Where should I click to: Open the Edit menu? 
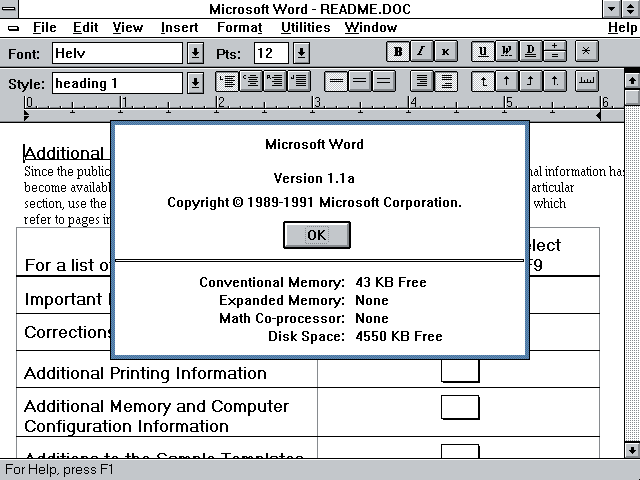pos(85,27)
